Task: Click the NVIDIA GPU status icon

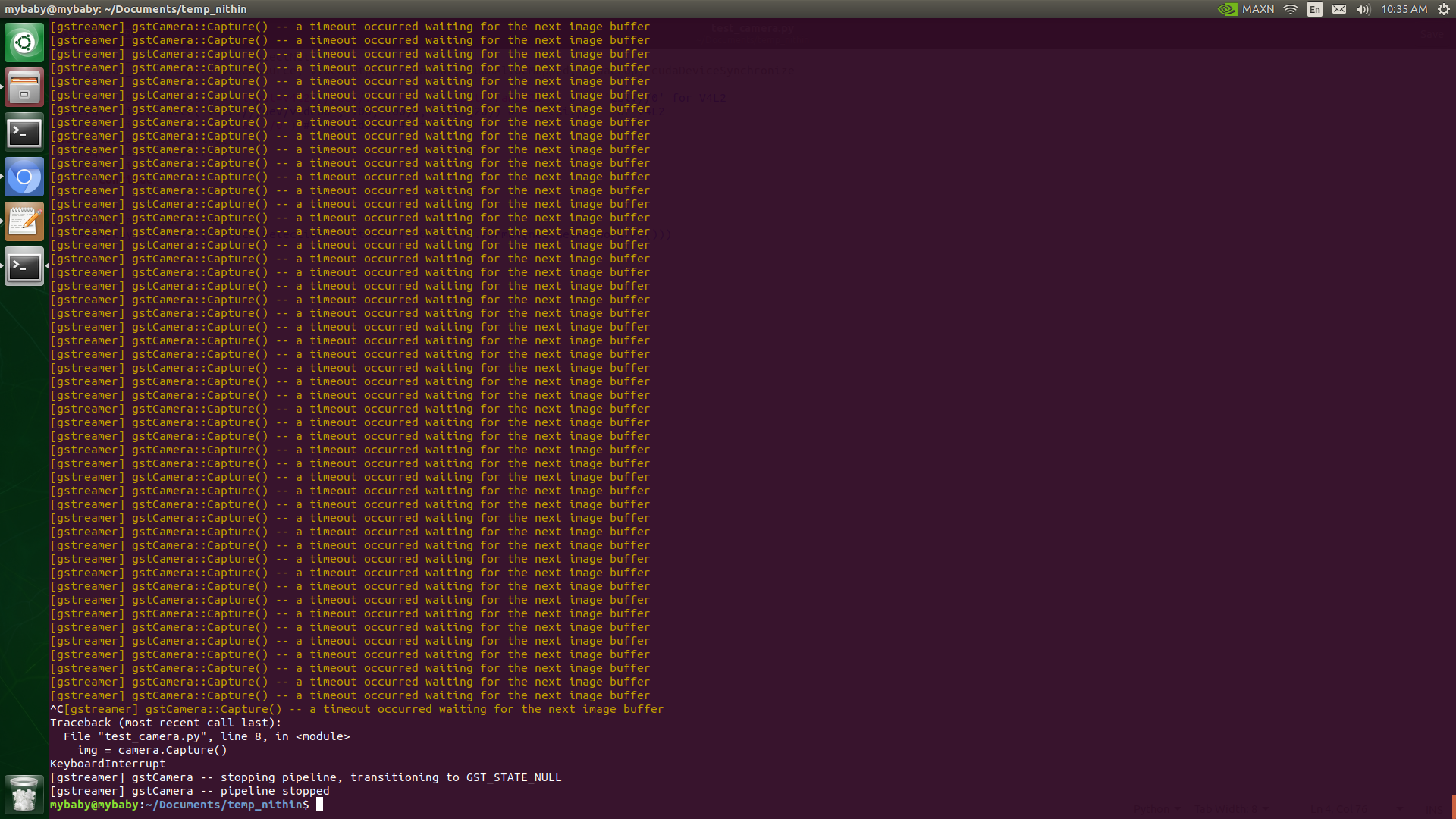Action: (1227, 9)
